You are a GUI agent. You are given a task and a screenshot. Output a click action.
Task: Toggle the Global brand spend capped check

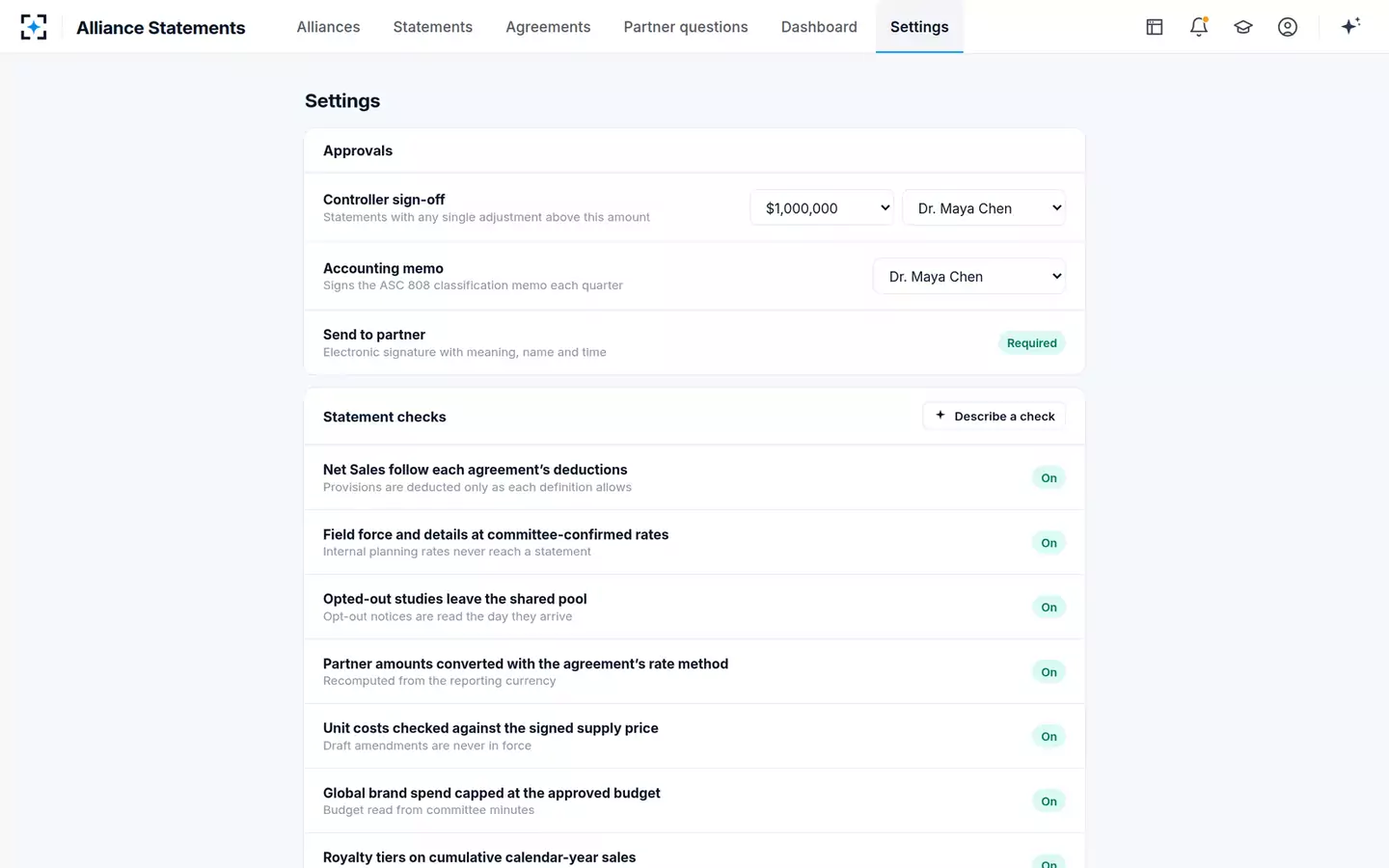click(x=1049, y=801)
